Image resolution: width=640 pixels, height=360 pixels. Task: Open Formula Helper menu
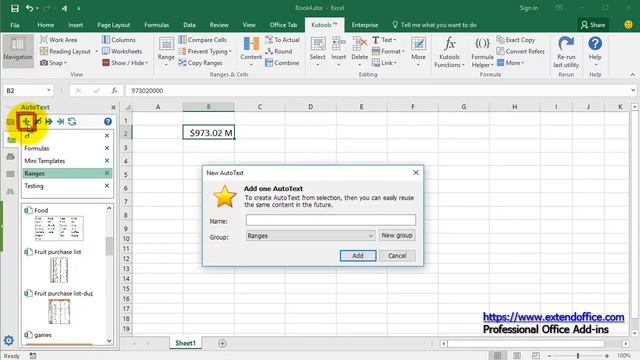pos(482,52)
